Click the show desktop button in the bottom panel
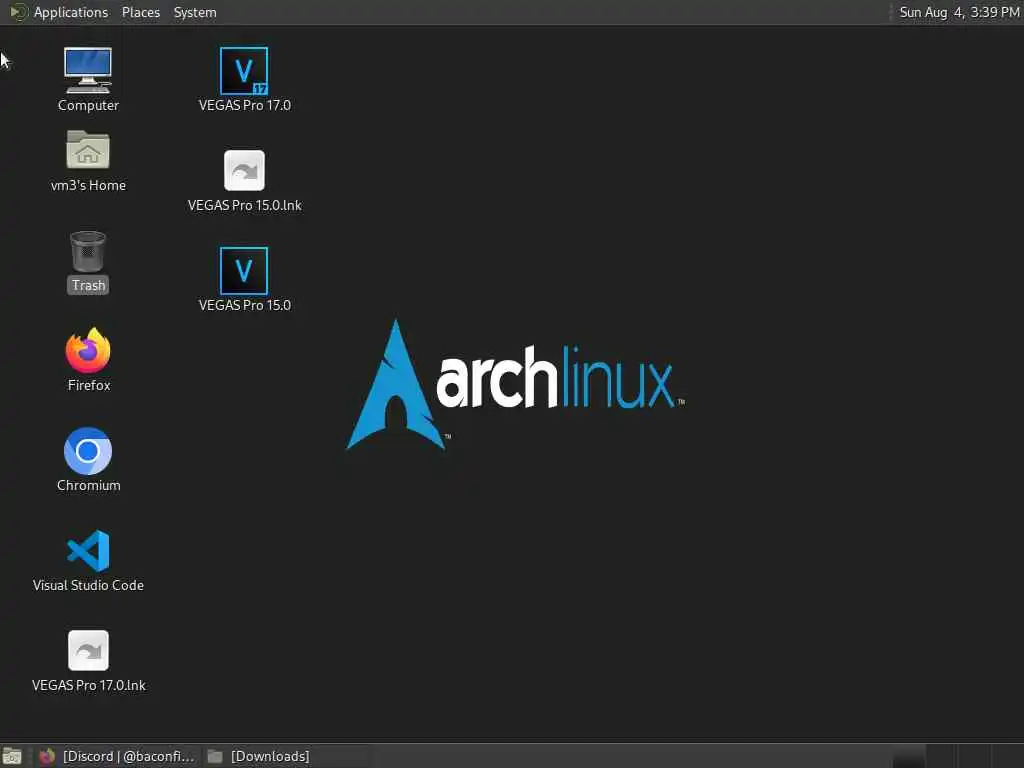Image resolution: width=1024 pixels, height=768 pixels. tap(12, 756)
